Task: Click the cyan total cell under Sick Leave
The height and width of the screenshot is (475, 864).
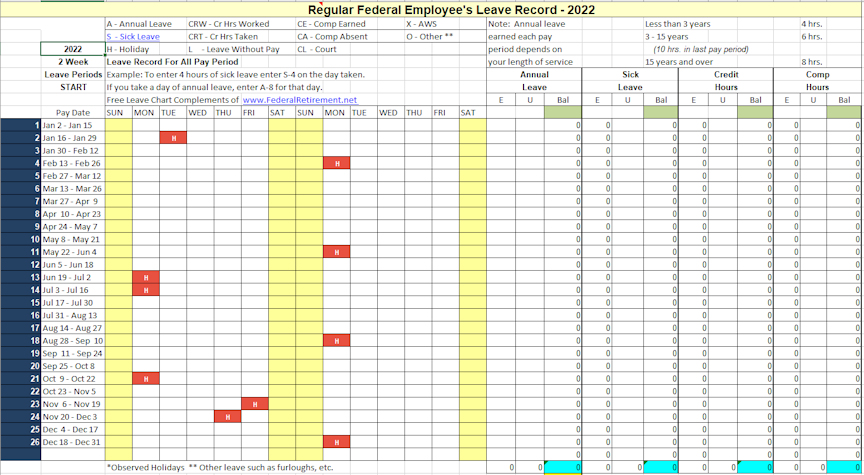Action: (x=661, y=467)
